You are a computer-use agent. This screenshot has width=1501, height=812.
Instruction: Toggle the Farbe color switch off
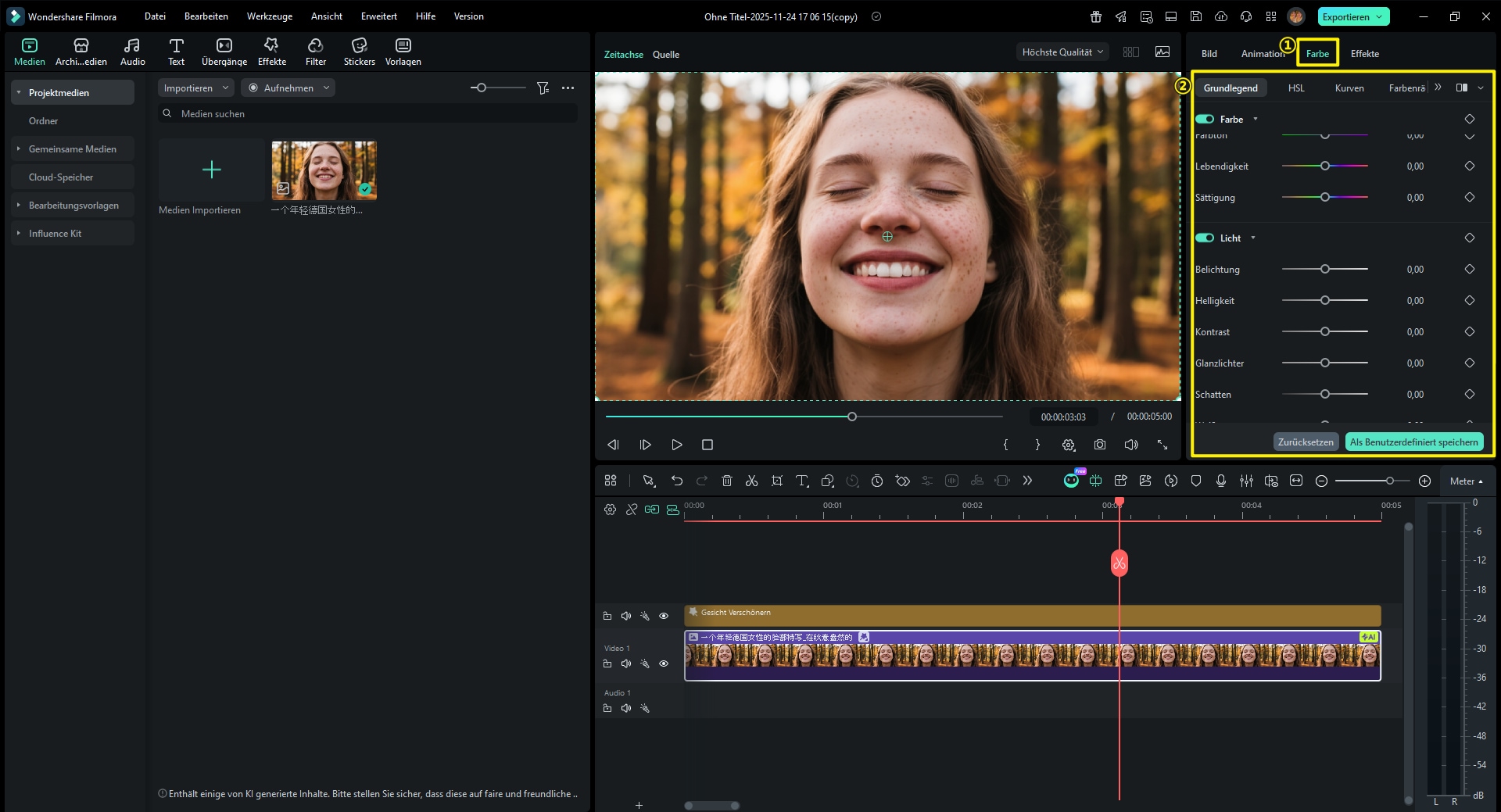coord(1205,119)
